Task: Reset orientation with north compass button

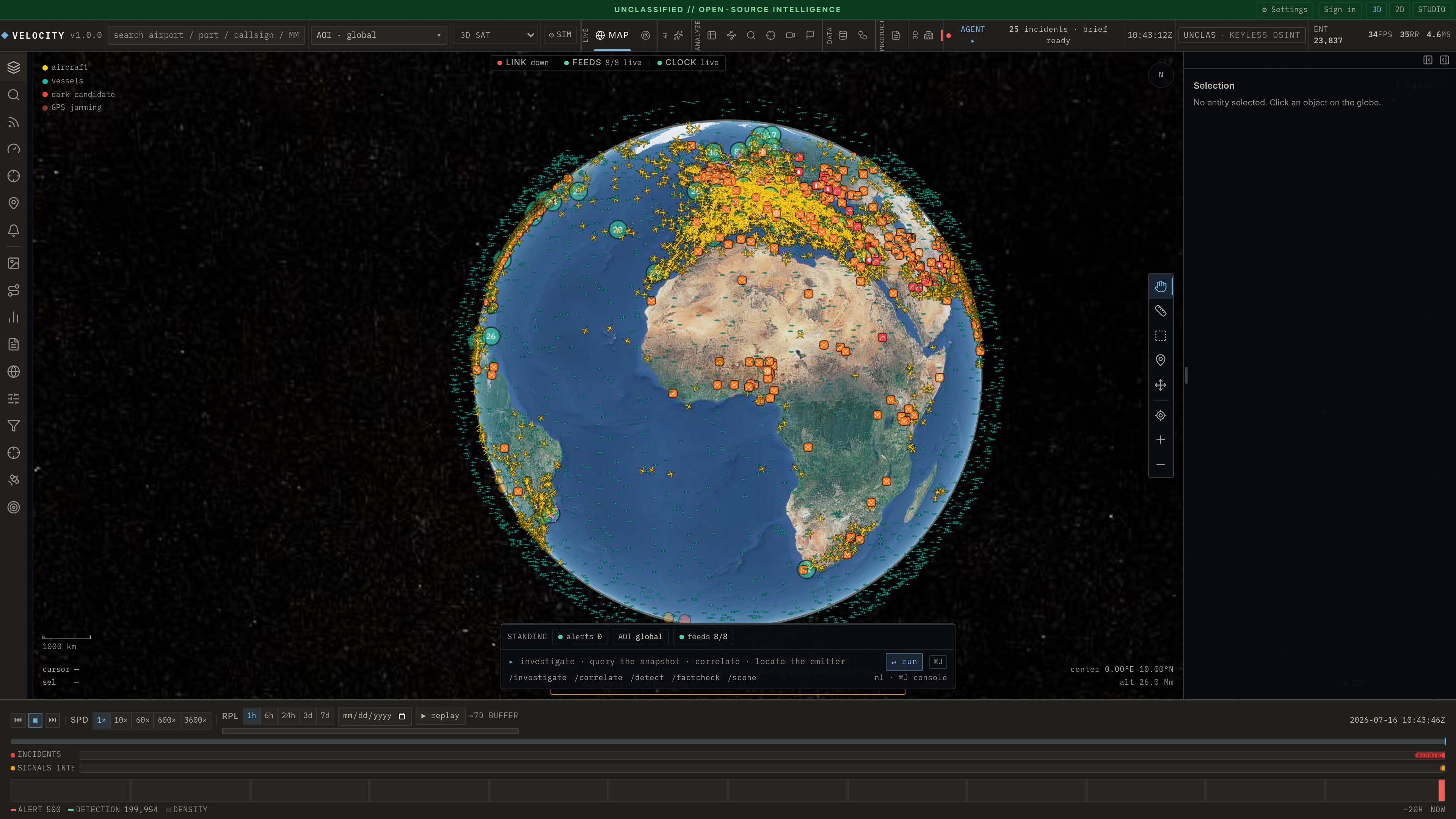Action: 1160,75
